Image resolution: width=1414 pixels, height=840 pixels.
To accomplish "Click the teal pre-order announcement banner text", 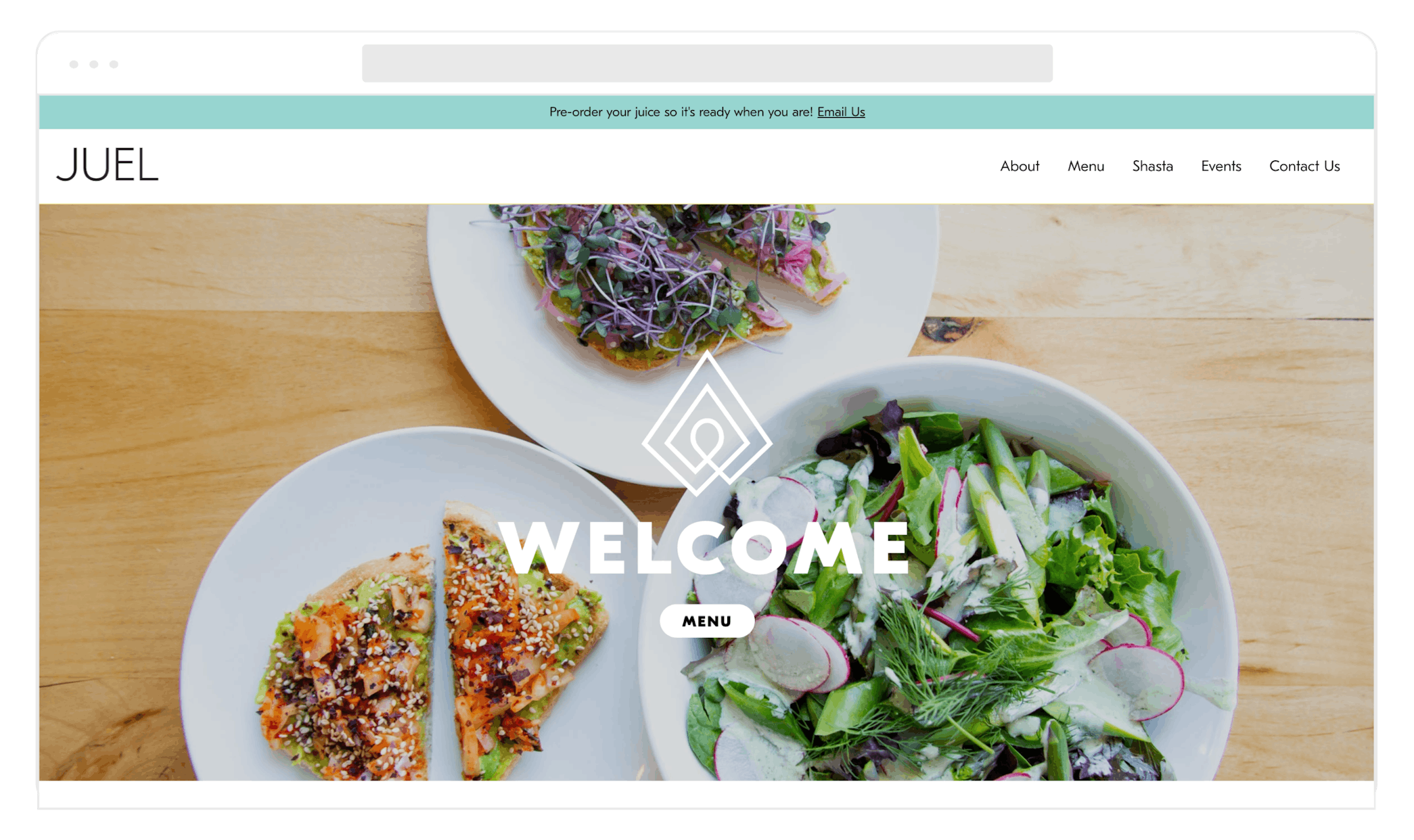I will click(681, 112).
